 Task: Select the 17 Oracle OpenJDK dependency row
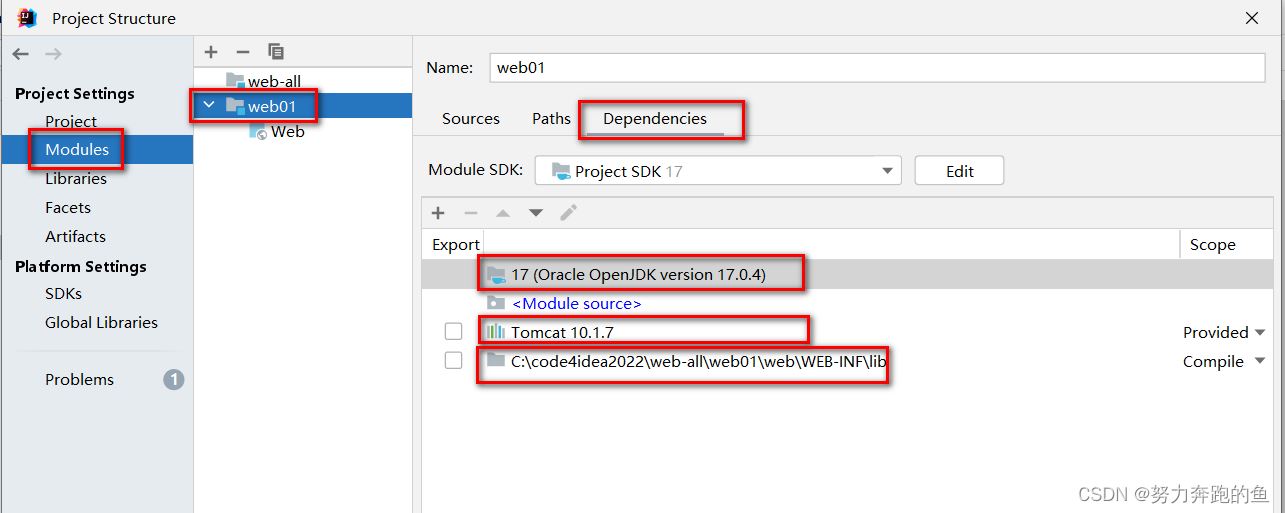(x=845, y=274)
